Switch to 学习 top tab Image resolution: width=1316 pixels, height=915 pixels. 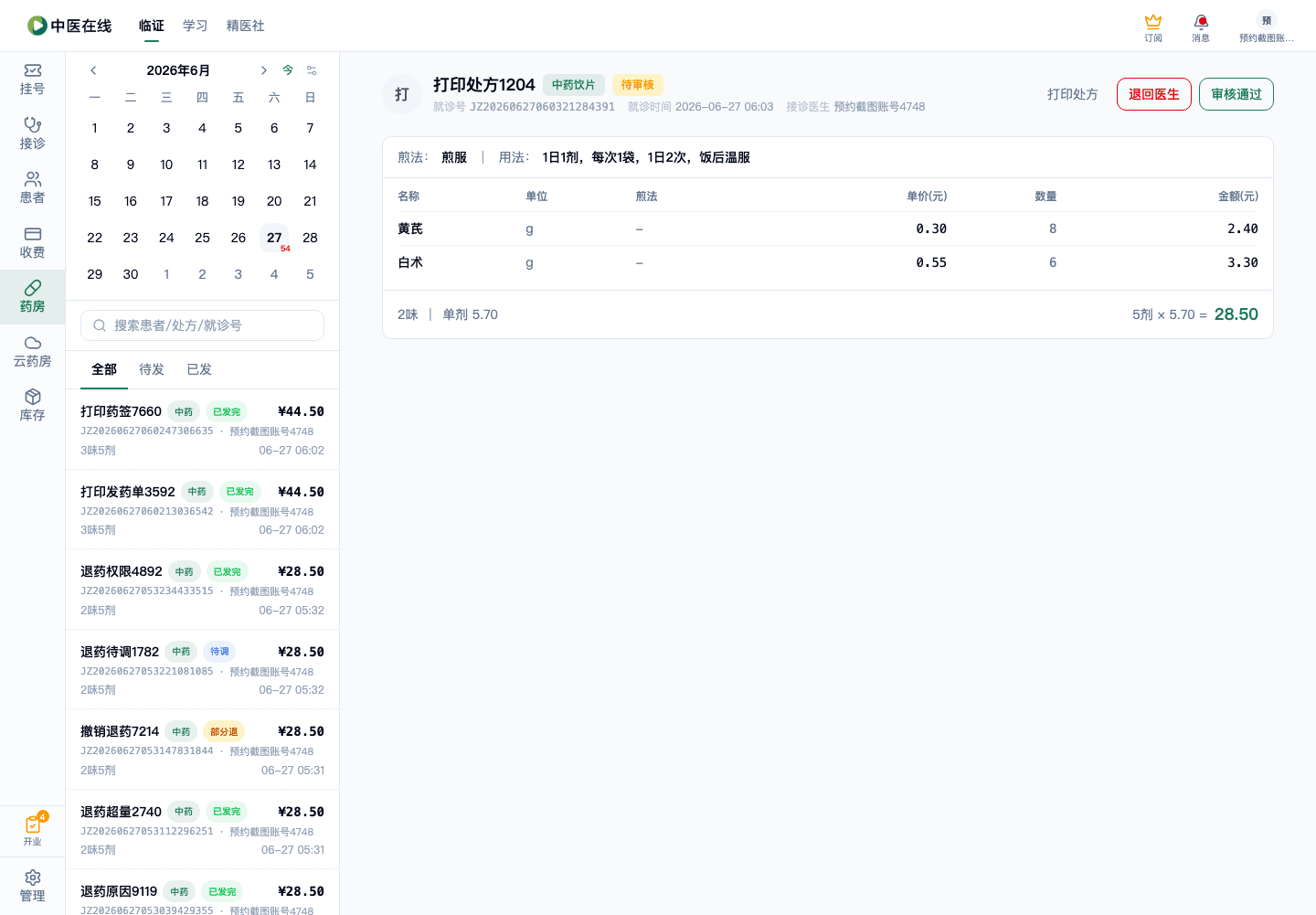pos(196,26)
